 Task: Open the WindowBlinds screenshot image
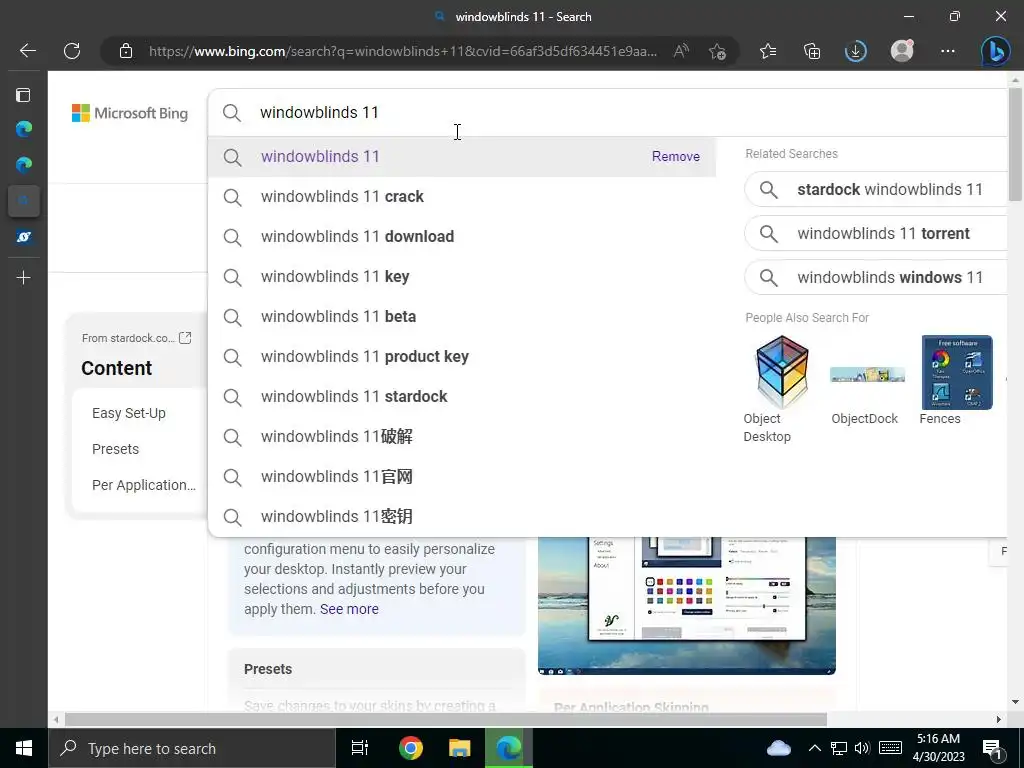coord(686,605)
